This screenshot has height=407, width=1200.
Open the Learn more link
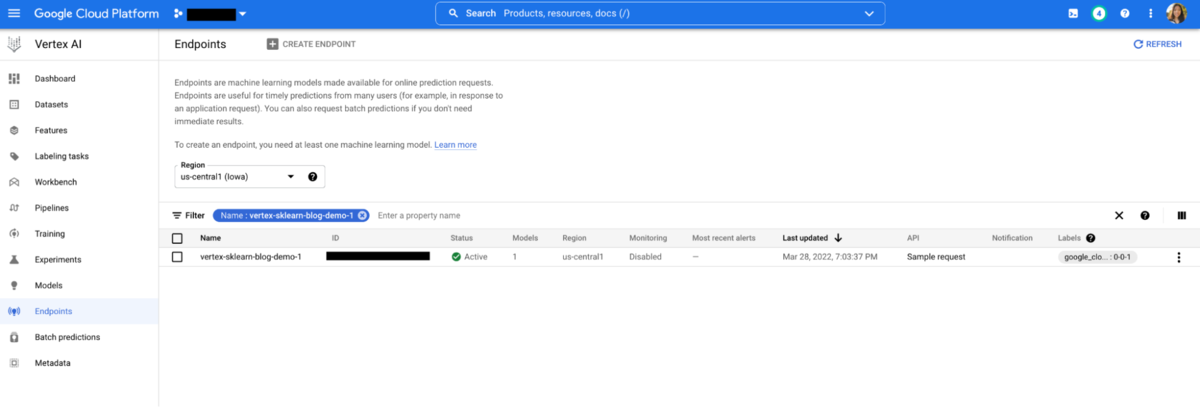[455, 145]
